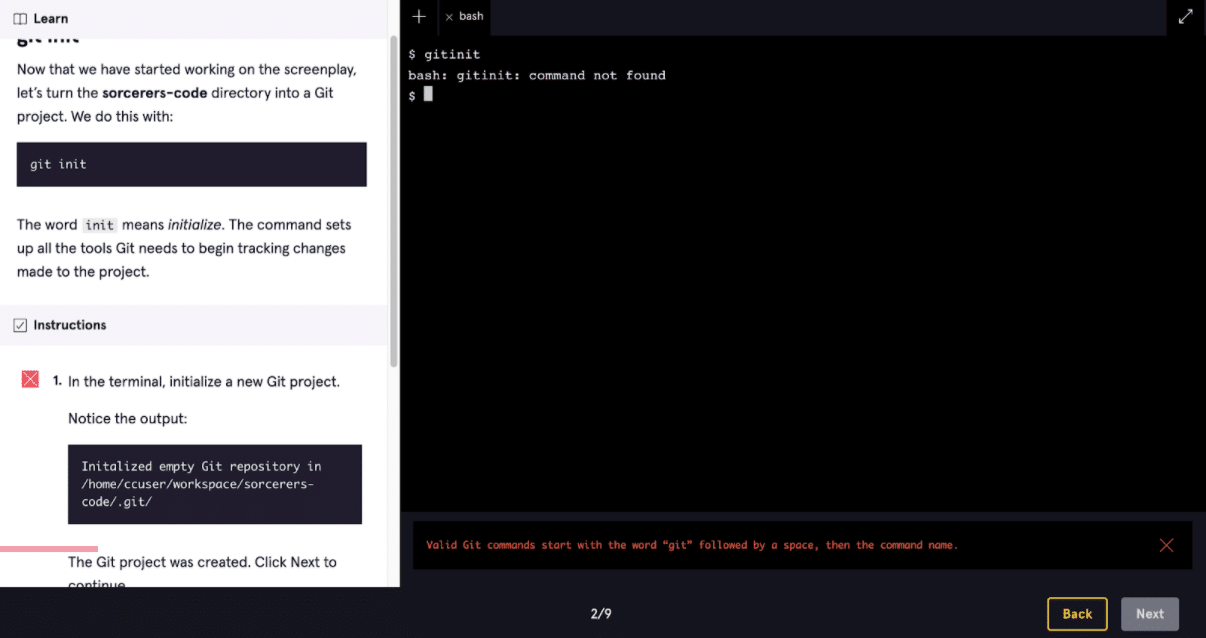Click the Back button
The image size is (1206, 638).
[x=1077, y=614]
